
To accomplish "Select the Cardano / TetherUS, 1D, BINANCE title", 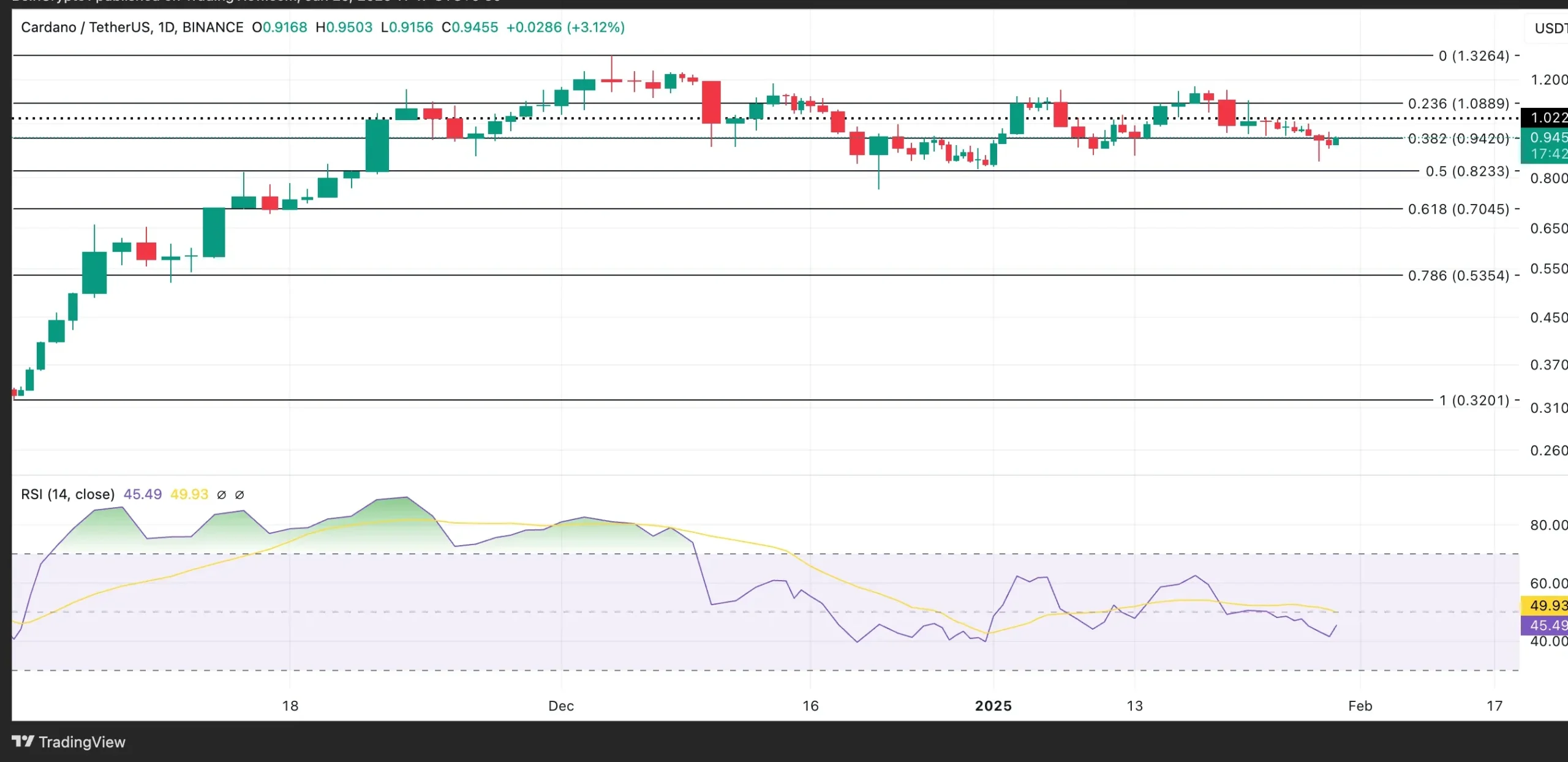I will pyautogui.click(x=132, y=28).
